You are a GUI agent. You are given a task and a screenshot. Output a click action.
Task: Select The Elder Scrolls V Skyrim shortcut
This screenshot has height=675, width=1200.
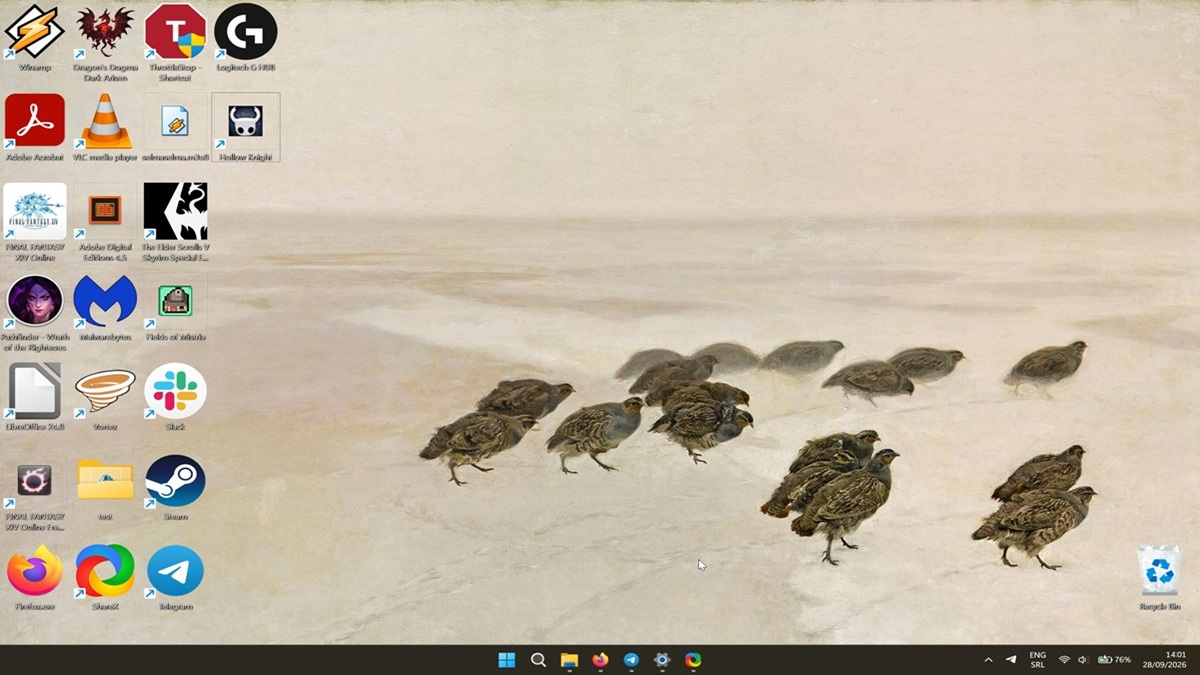point(175,222)
